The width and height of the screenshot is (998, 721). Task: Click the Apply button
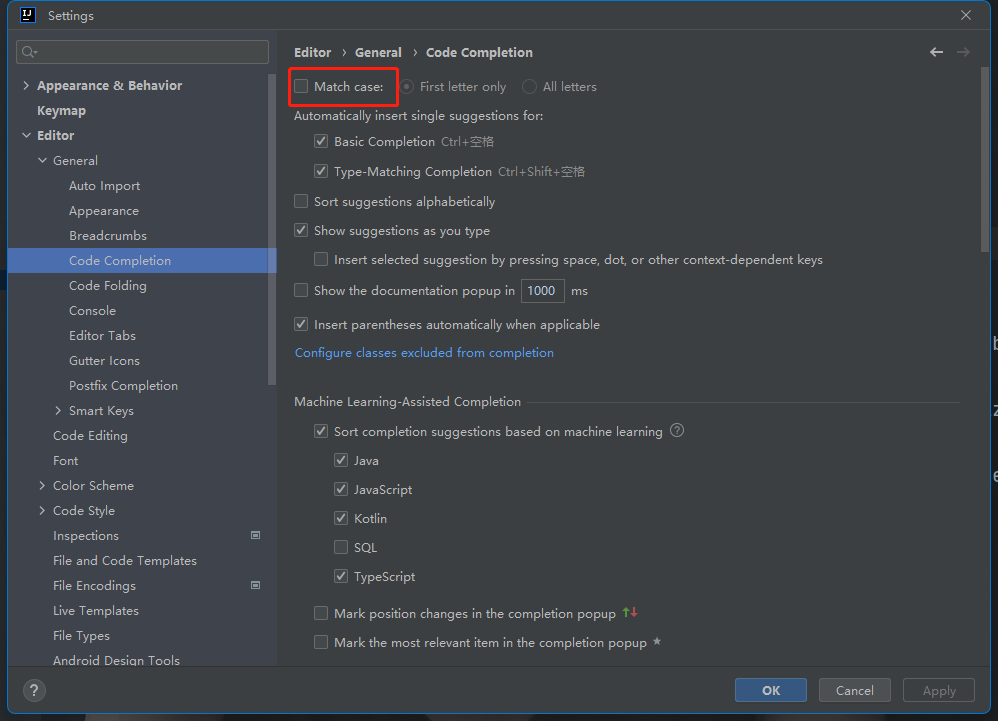(939, 690)
